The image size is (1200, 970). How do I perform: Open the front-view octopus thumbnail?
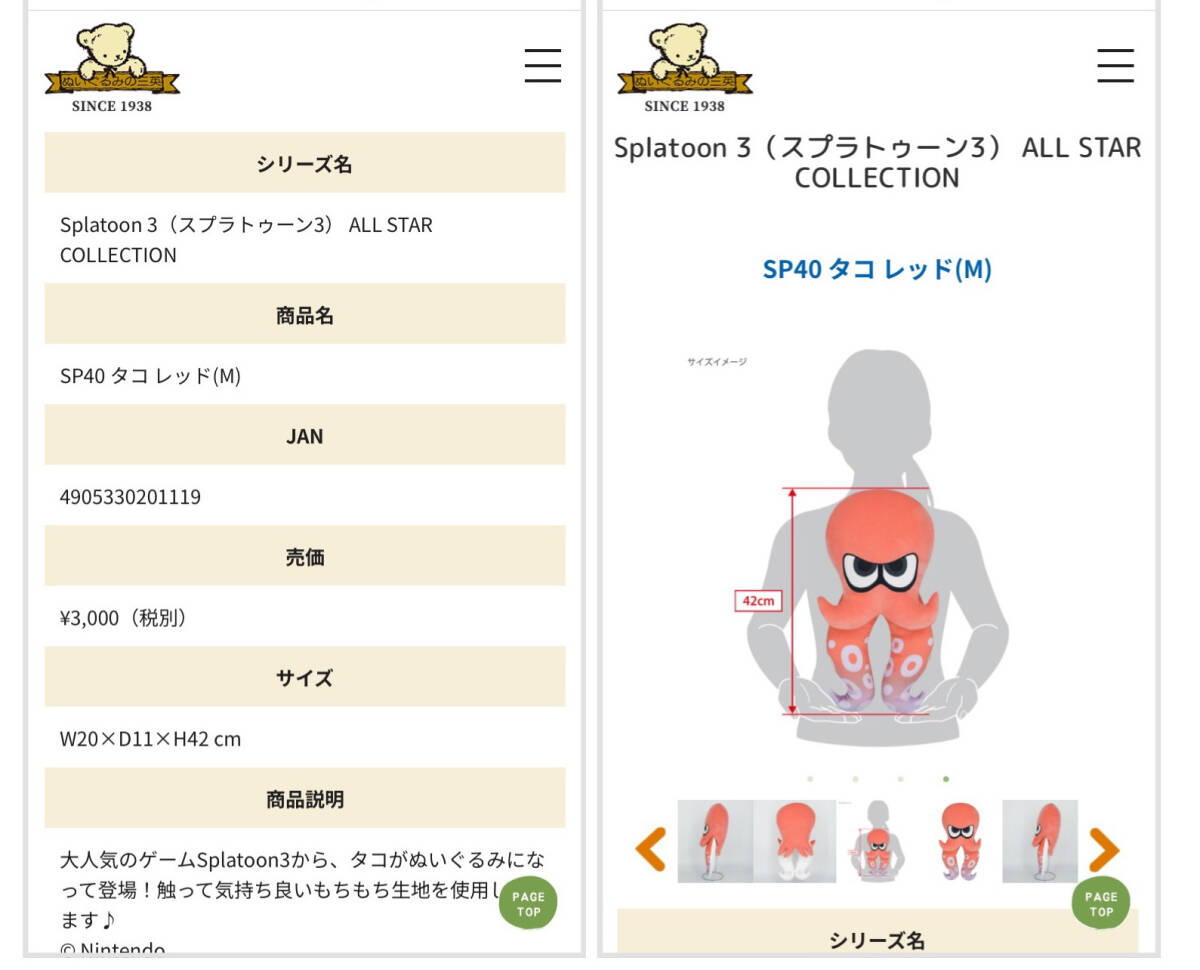click(959, 841)
